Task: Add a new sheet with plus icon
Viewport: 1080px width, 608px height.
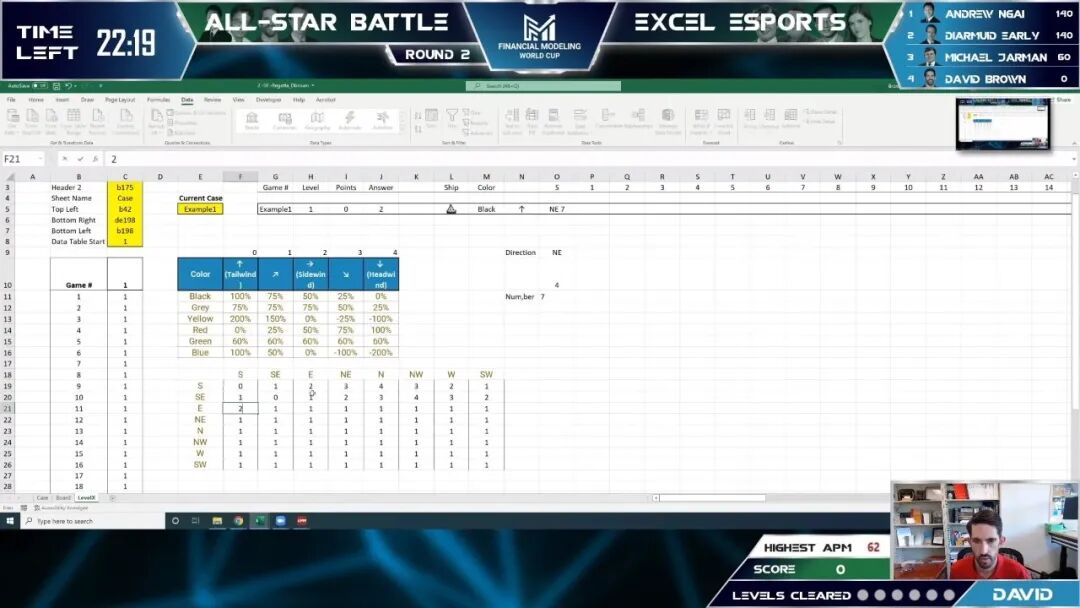Action: (112, 497)
